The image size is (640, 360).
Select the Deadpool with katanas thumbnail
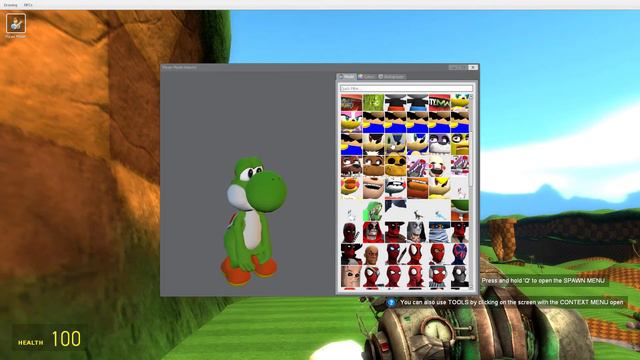(351, 232)
